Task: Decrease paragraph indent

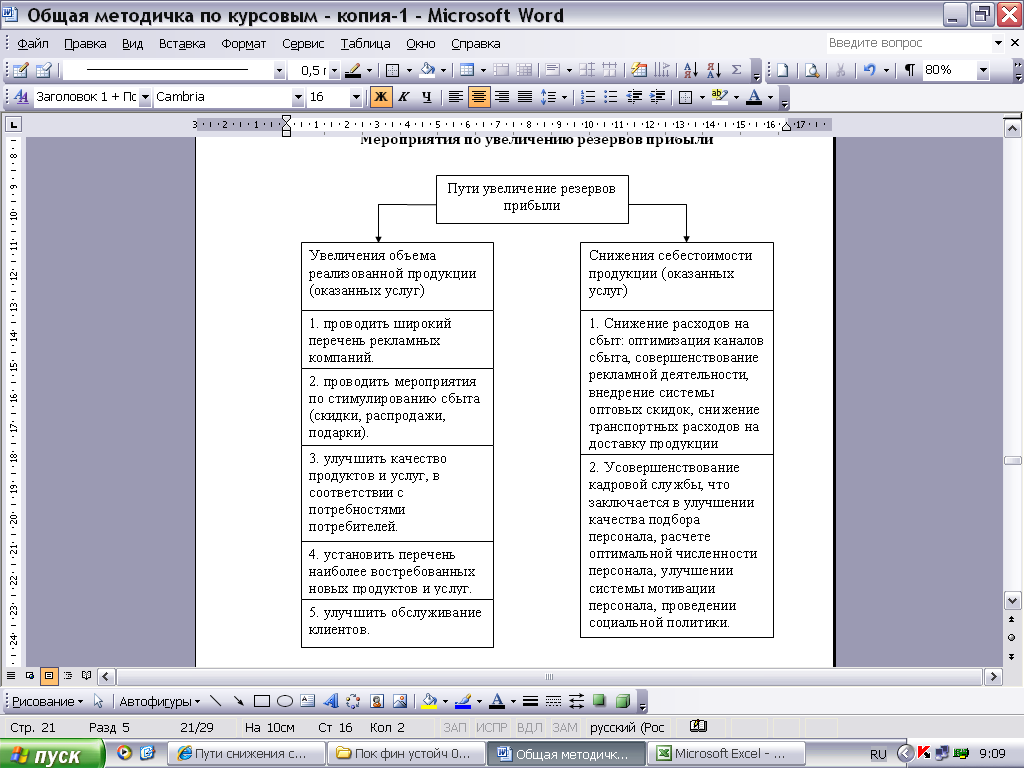Action: click(x=633, y=97)
